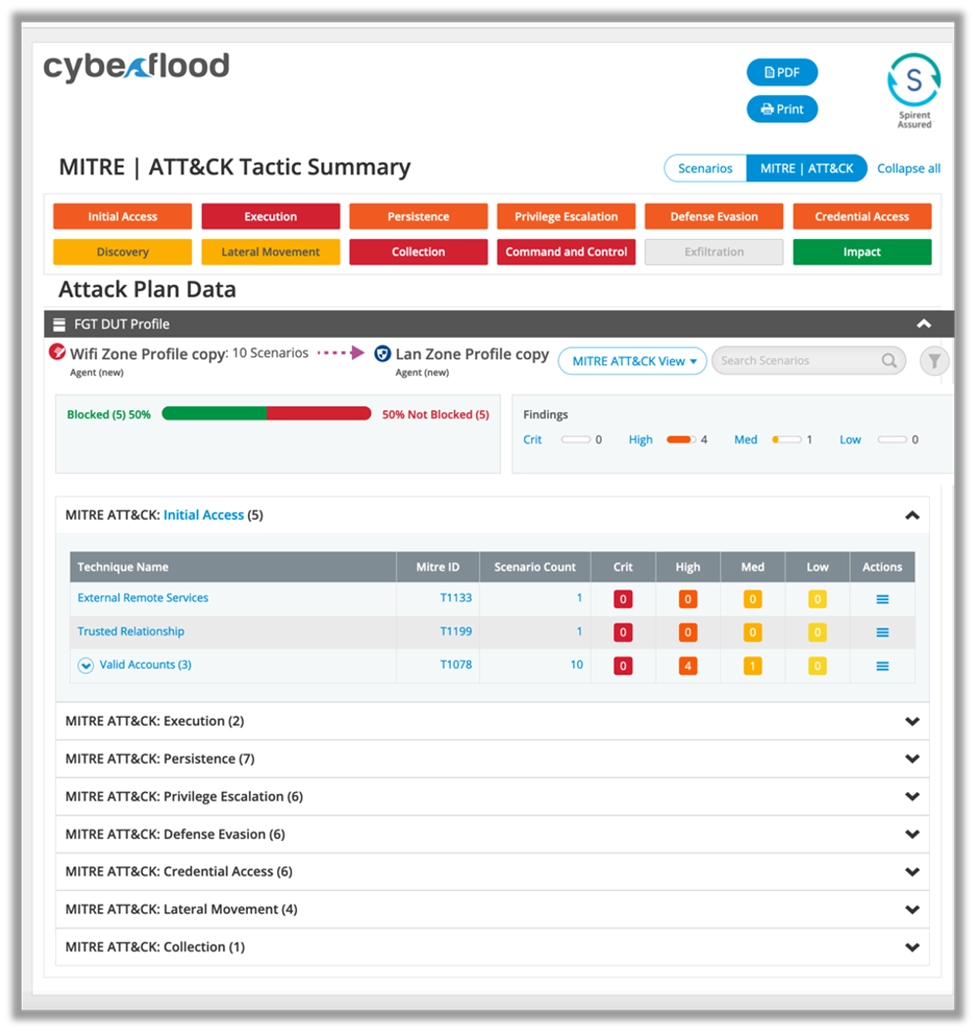Open the MITRE ATT&CK View dropdown
Viewport: 975px width, 1032px height.
633,361
